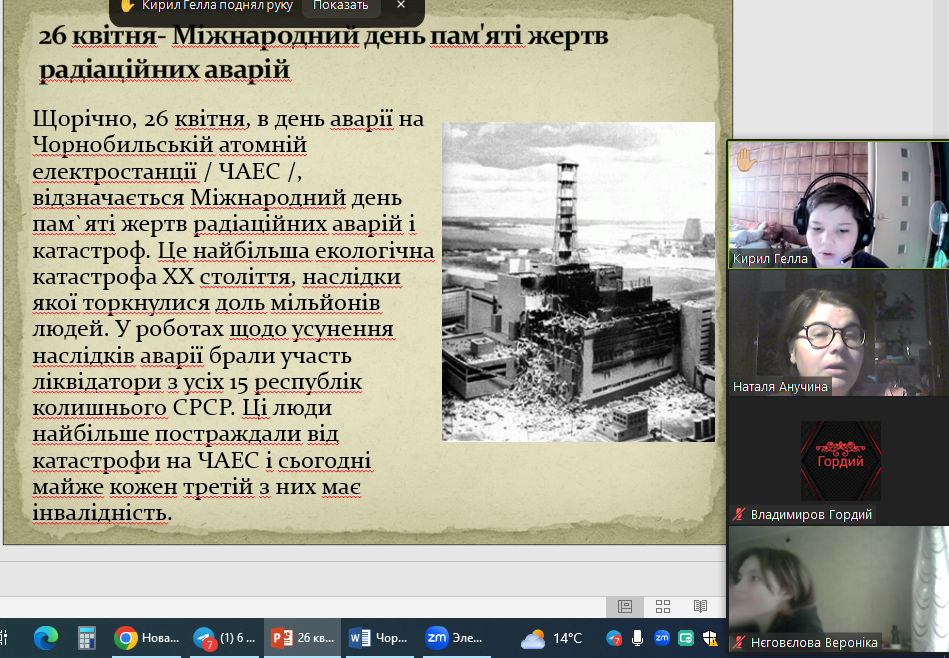Click the name label 'Нєговєлова Вероніка'
The height and width of the screenshot is (658, 949).
pyautogui.click(x=814, y=643)
